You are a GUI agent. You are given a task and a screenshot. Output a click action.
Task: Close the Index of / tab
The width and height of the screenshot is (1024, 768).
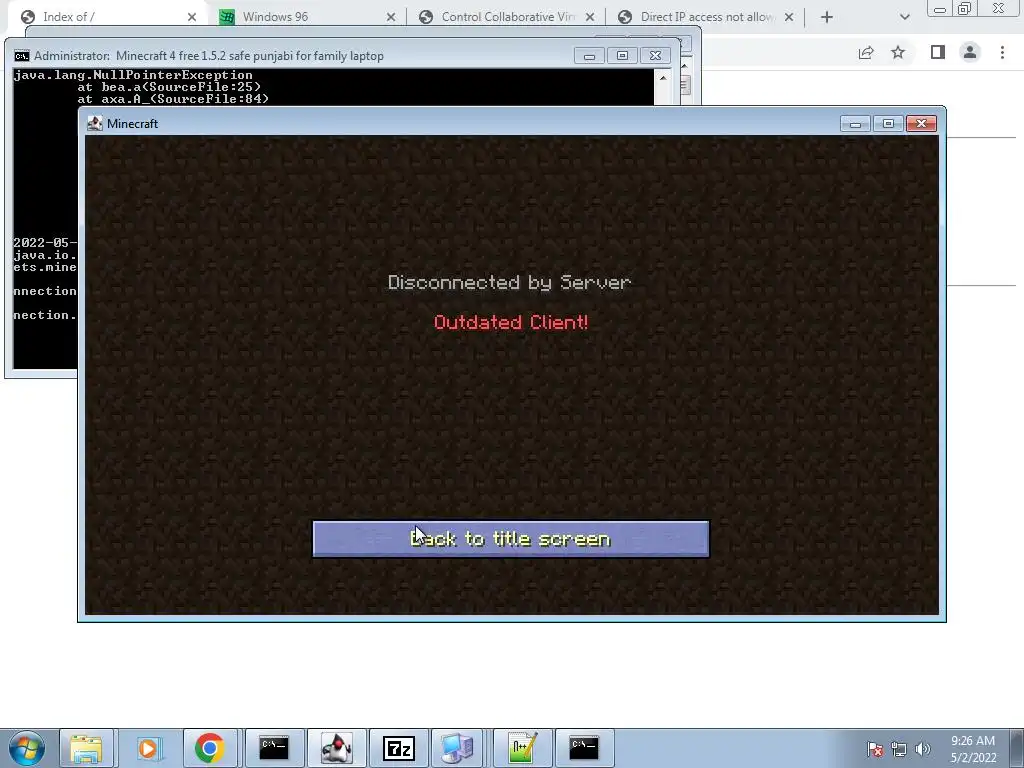click(192, 17)
